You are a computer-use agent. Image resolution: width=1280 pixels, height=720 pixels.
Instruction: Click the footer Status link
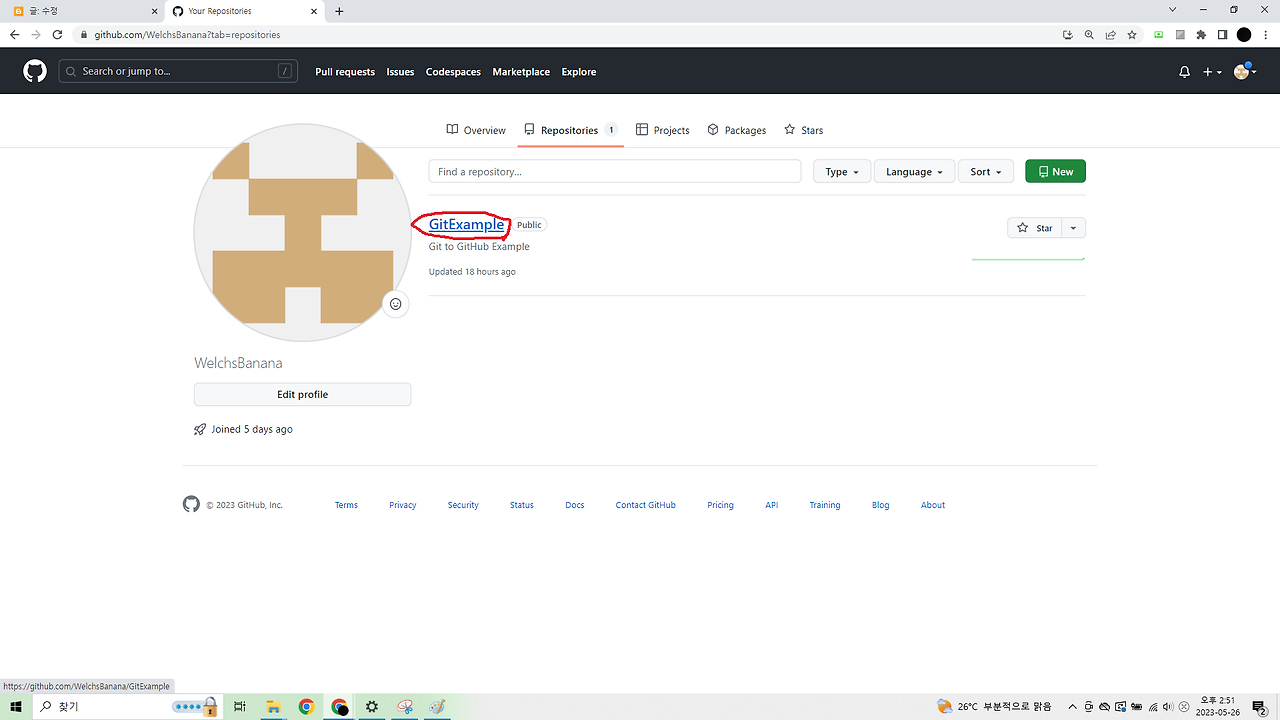(x=522, y=505)
